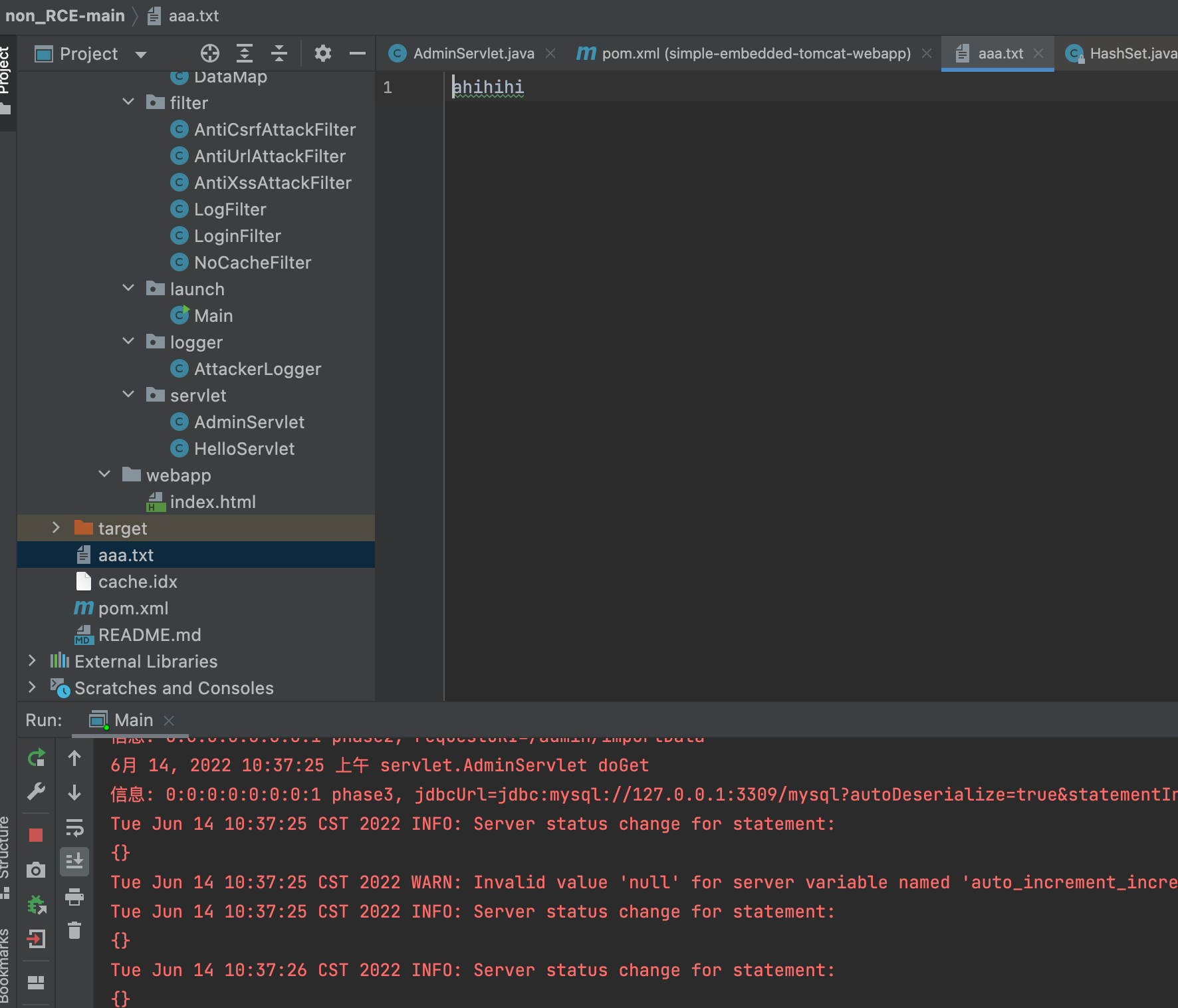The image size is (1178, 1008).
Task: Expand Scratches and Consoles node
Action: (32, 688)
